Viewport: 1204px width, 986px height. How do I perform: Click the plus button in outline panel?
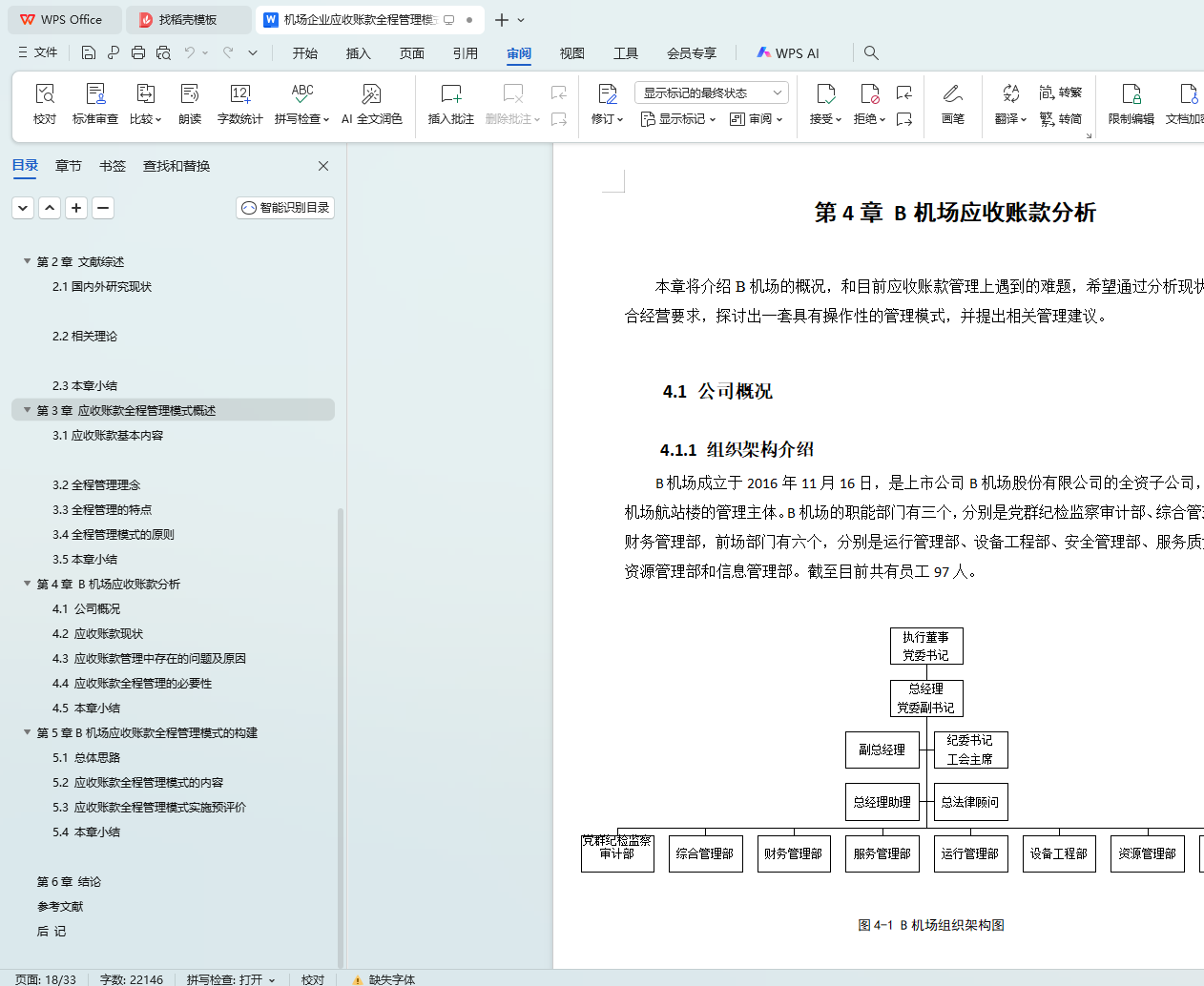pos(76,207)
